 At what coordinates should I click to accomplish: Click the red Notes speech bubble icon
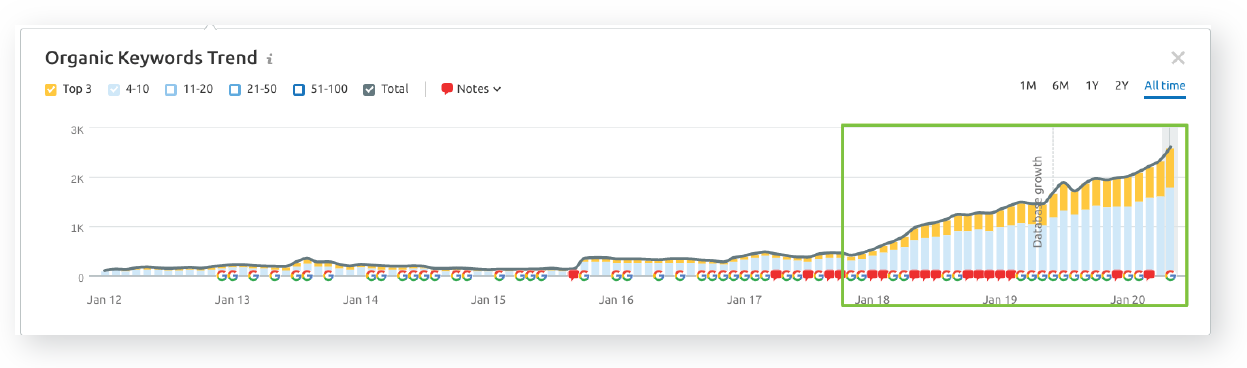coord(447,89)
